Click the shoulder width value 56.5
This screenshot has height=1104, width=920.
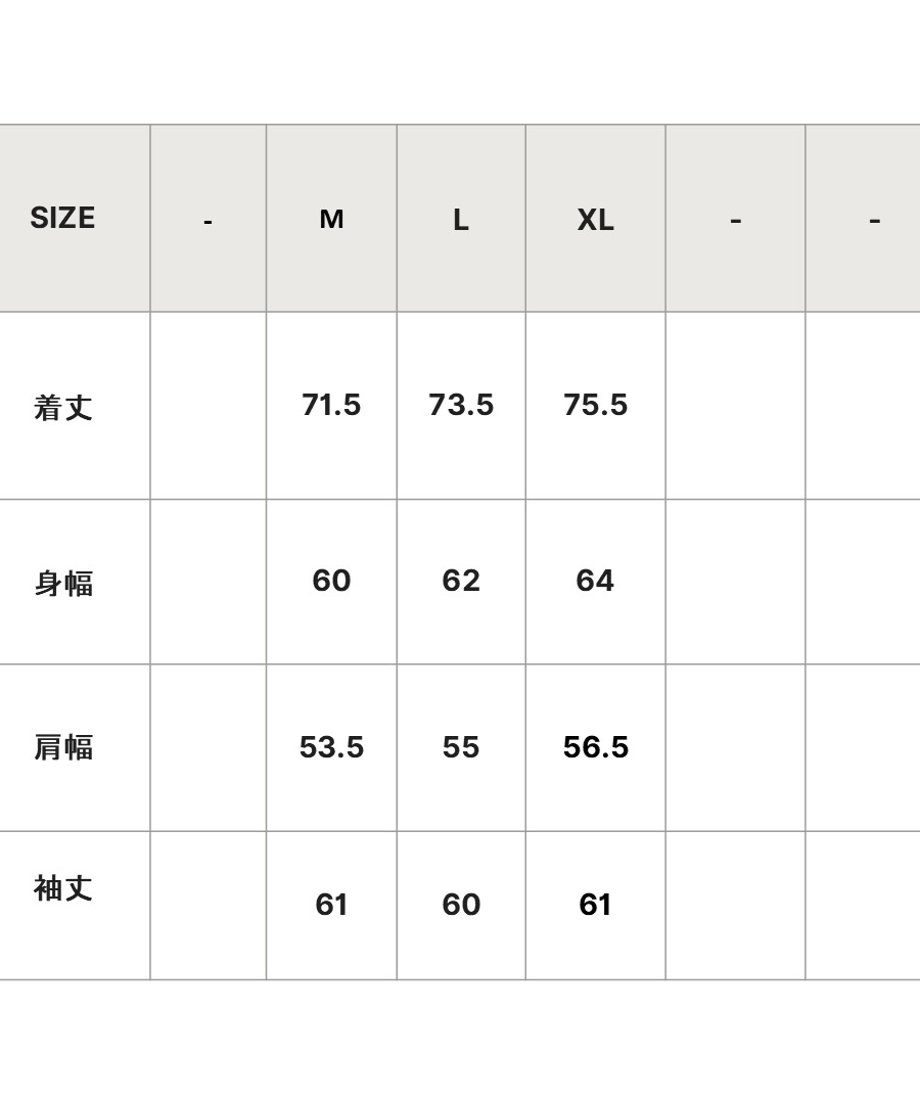click(x=596, y=747)
